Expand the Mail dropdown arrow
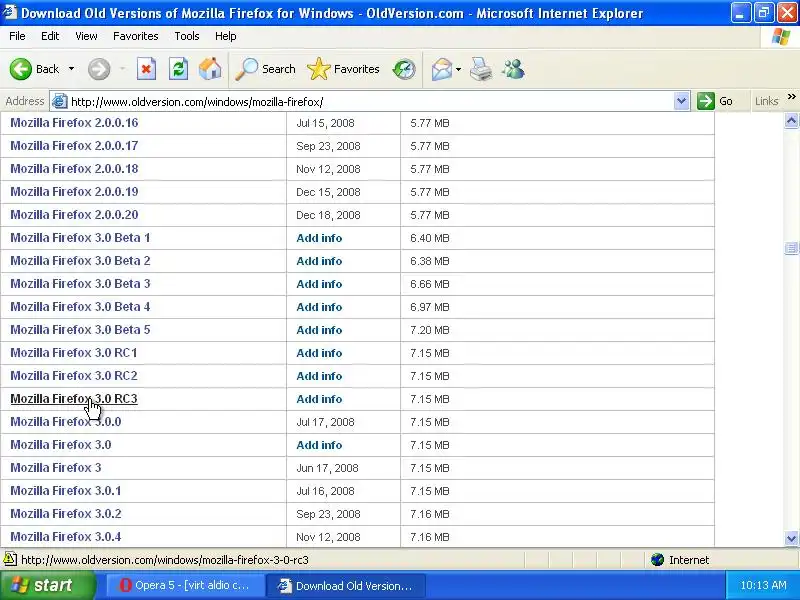800x600 pixels. point(458,69)
